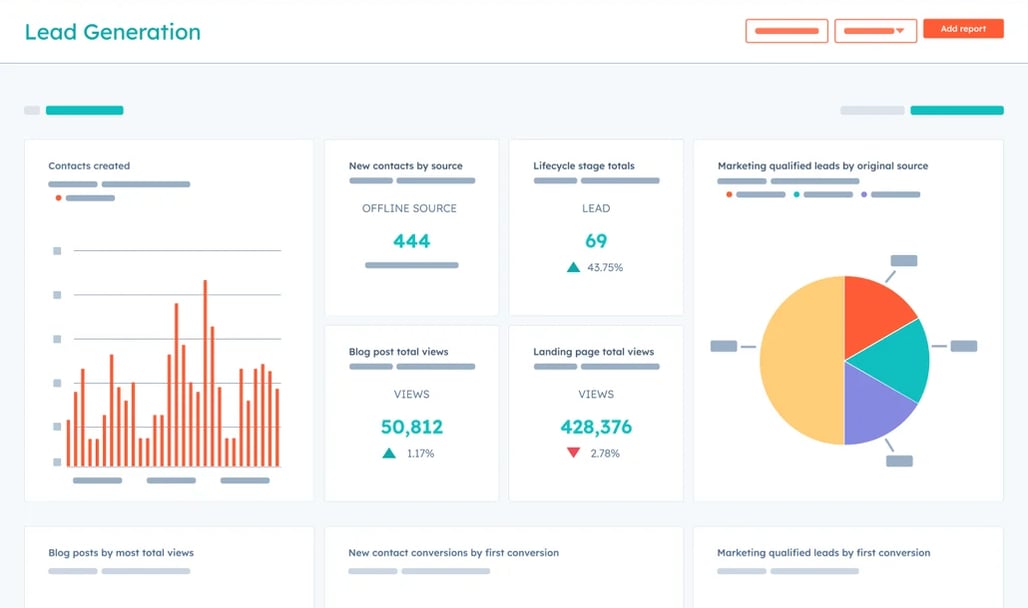Toggle the teal filter pill at dashboard top right

(x=957, y=110)
